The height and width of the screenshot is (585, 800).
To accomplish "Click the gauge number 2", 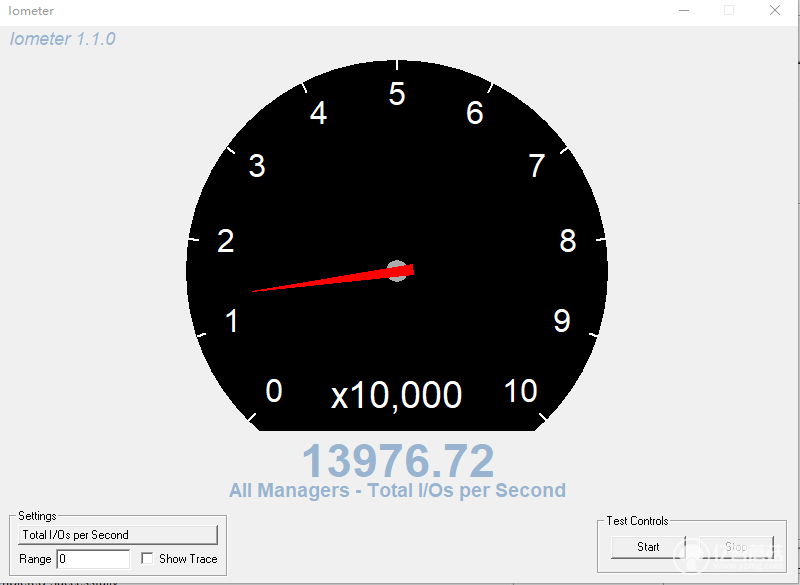I will tap(226, 241).
